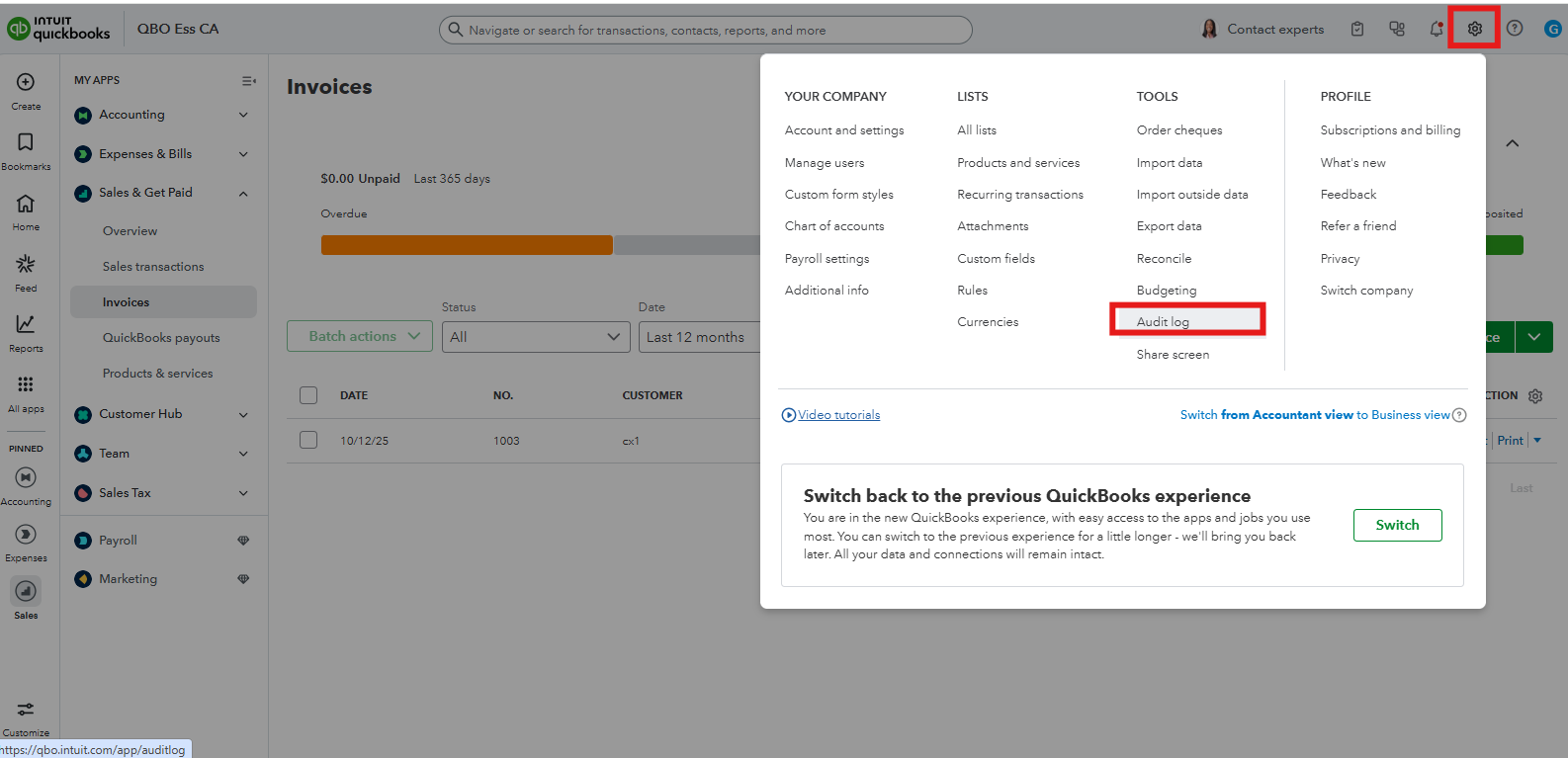Viewport: 1568px width, 758px height.
Task: Open the Create plus icon
Action: [x=26, y=82]
